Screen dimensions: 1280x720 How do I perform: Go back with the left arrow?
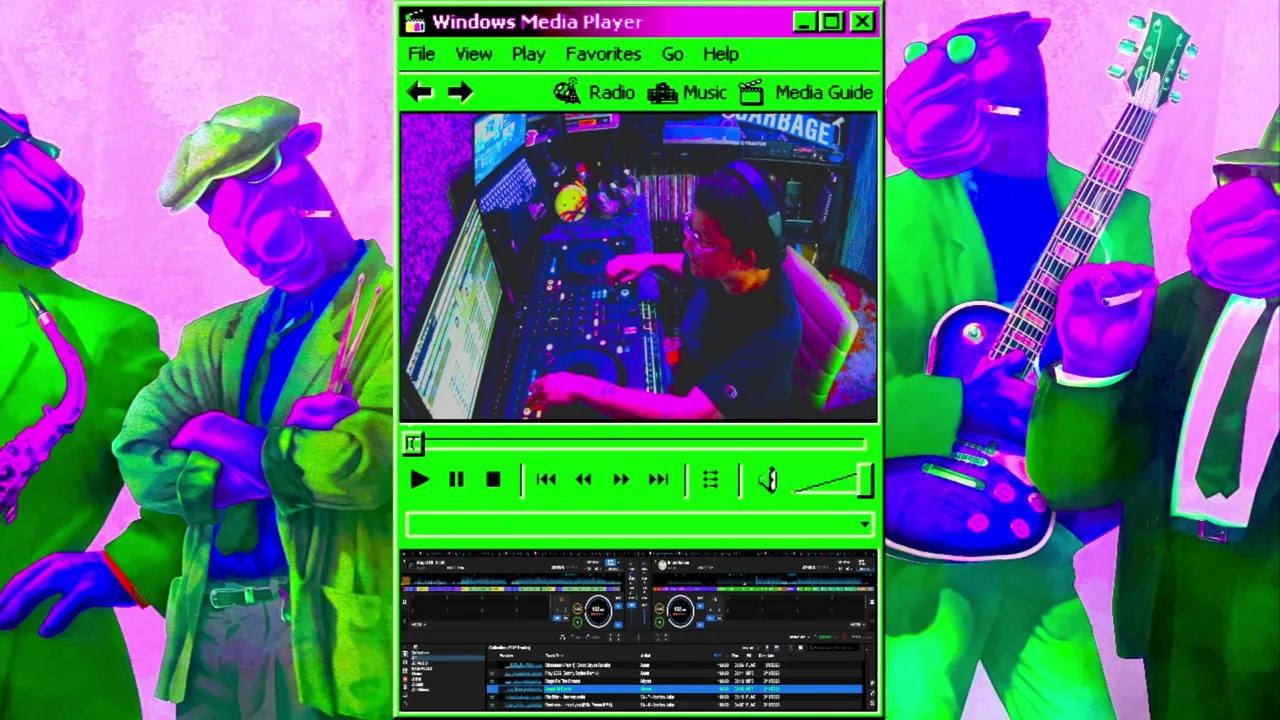pos(420,93)
